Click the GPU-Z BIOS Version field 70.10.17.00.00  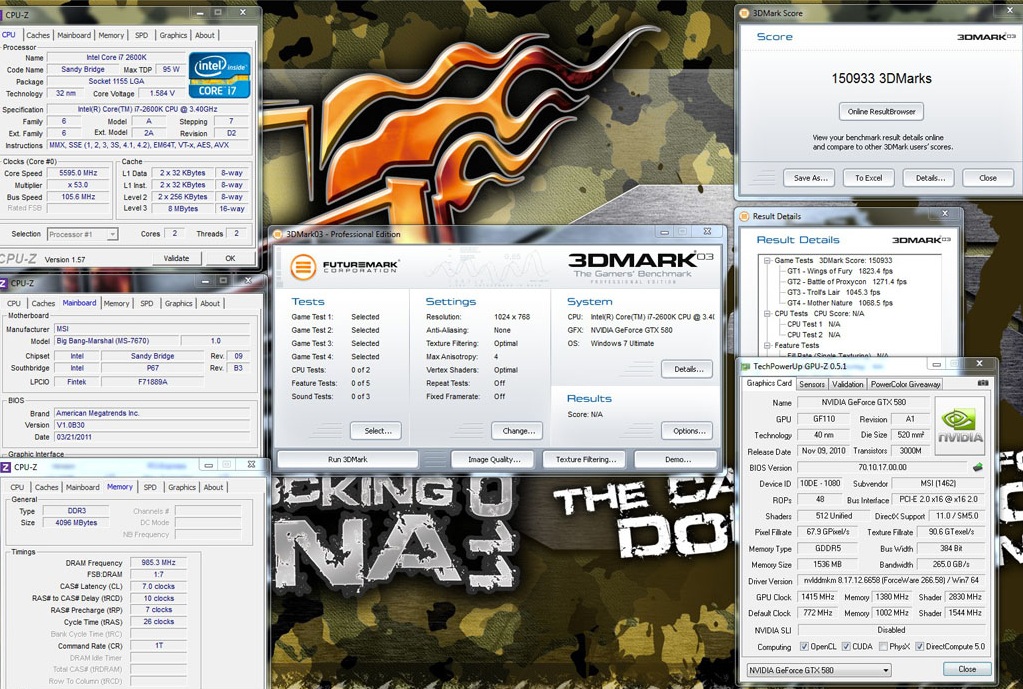click(x=882, y=467)
